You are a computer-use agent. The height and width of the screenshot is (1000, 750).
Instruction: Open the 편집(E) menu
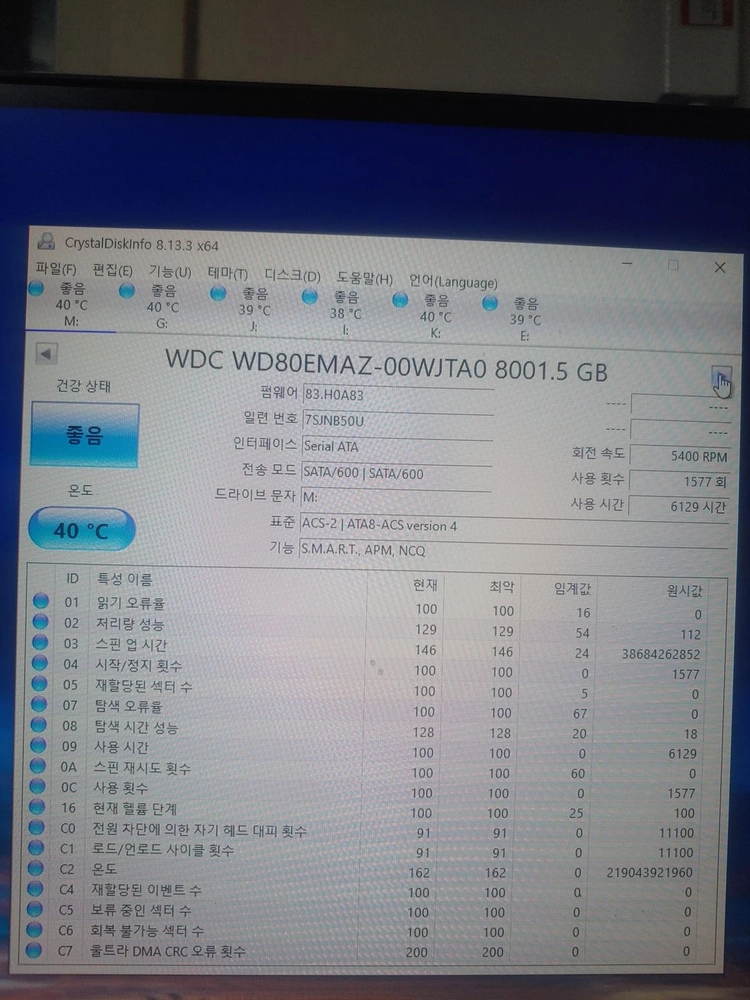coord(112,270)
